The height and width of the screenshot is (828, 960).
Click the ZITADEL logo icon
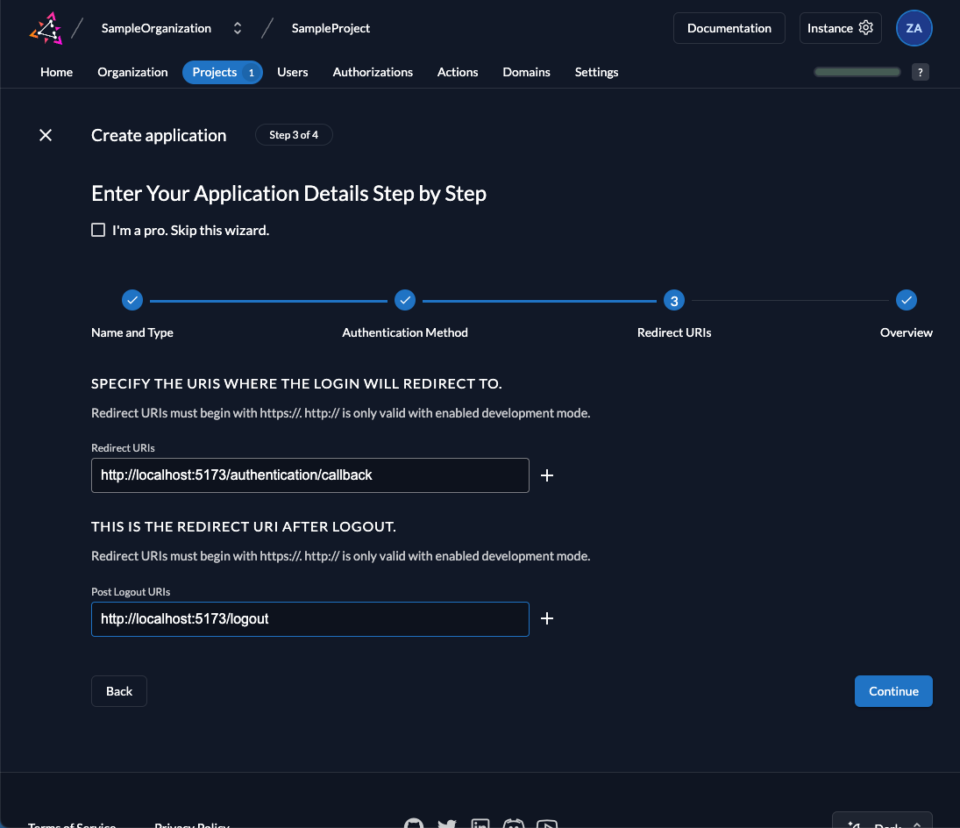click(x=45, y=28)
